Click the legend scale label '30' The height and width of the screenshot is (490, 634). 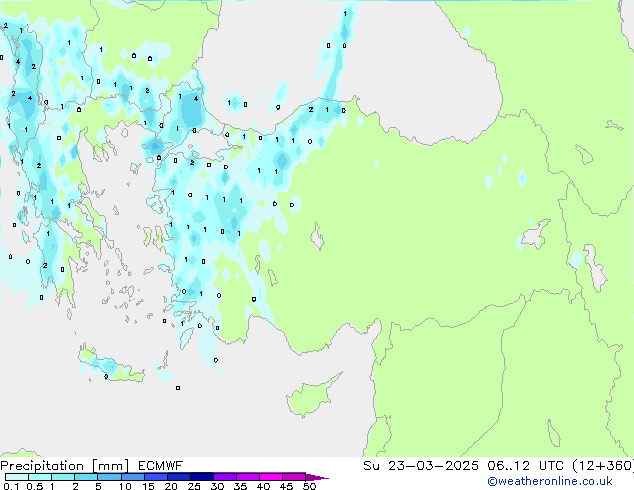pos(217,486)
